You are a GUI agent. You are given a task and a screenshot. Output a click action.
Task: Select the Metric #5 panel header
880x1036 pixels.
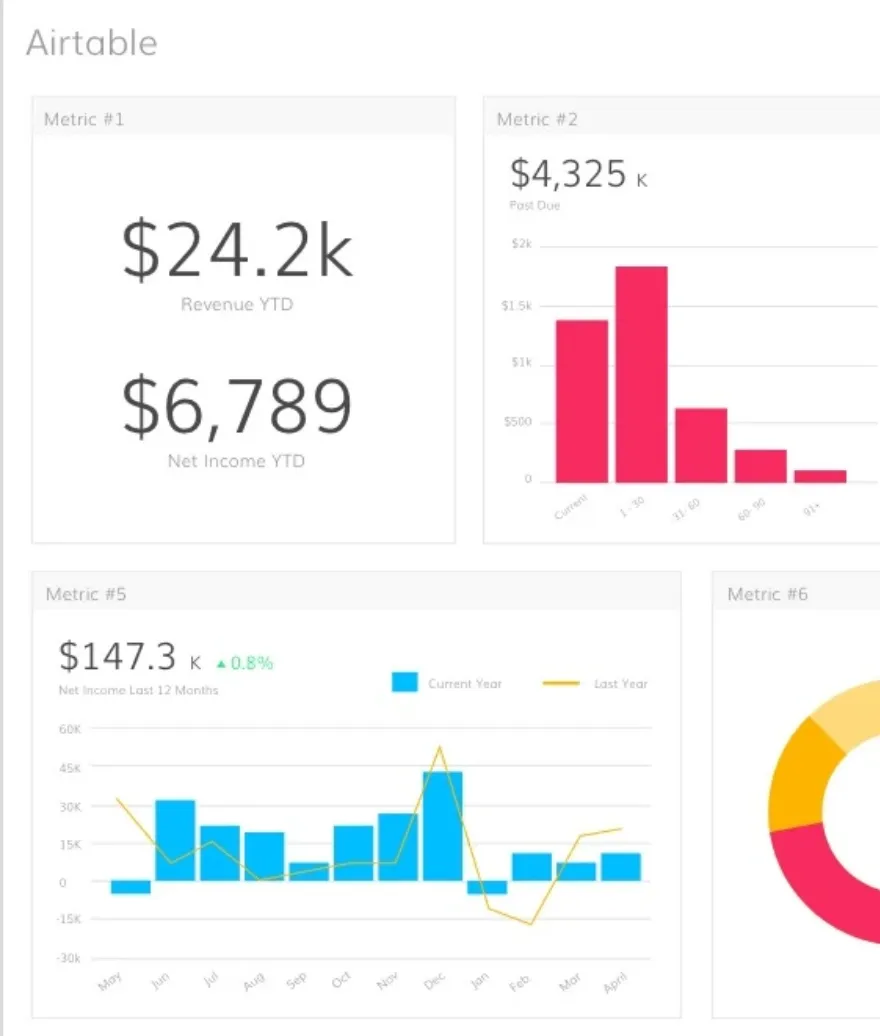point(356,593)
